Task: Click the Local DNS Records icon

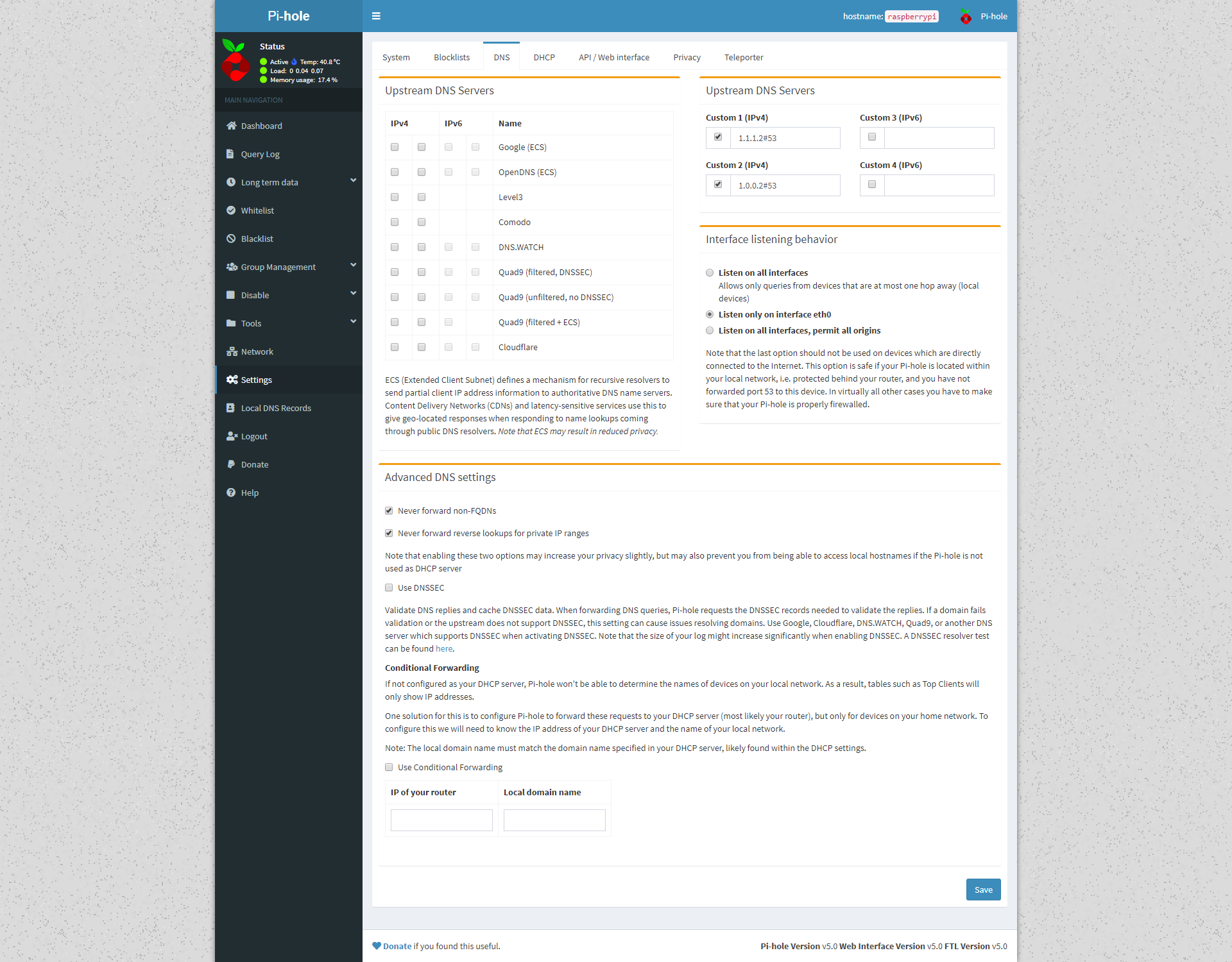Action: 230,408
